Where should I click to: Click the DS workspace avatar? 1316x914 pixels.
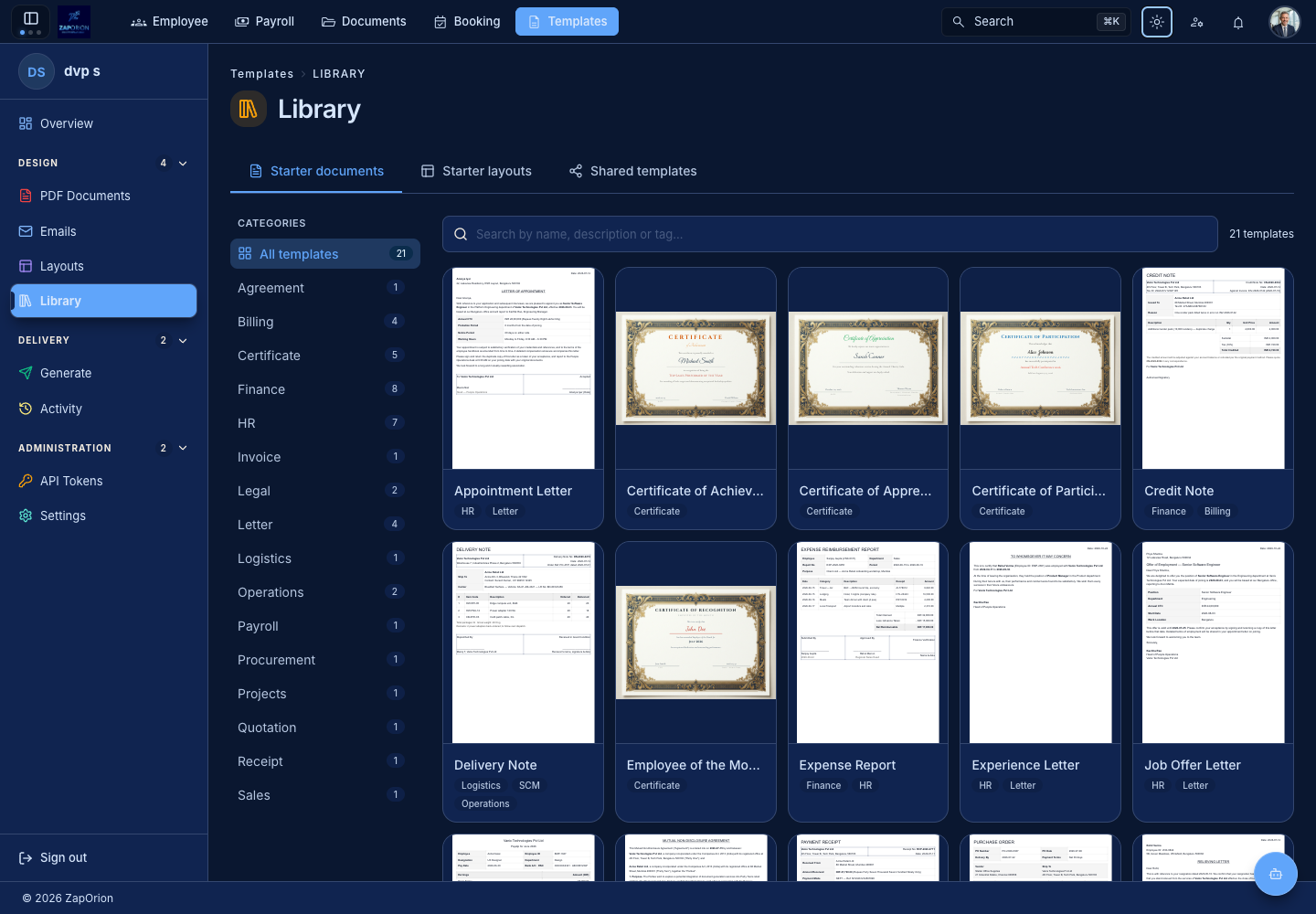pyautogui.click(x=37, y=71)
